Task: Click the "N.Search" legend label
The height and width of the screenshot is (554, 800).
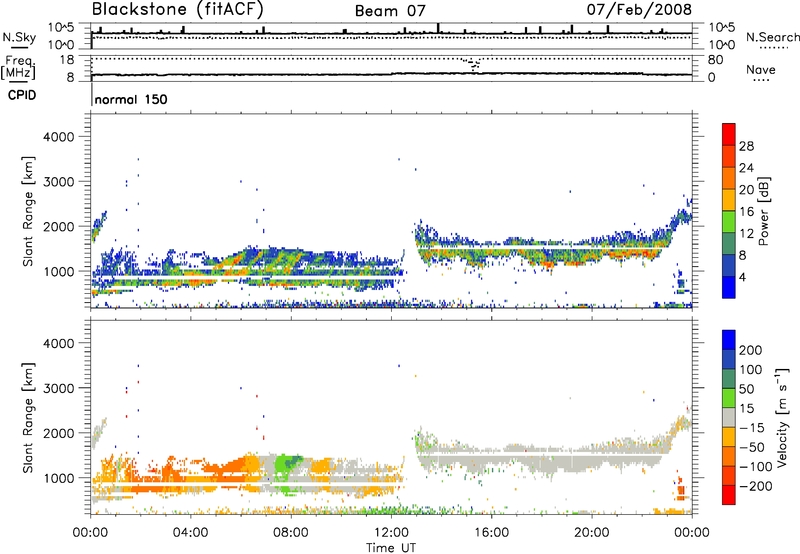Action: [772, 37]
